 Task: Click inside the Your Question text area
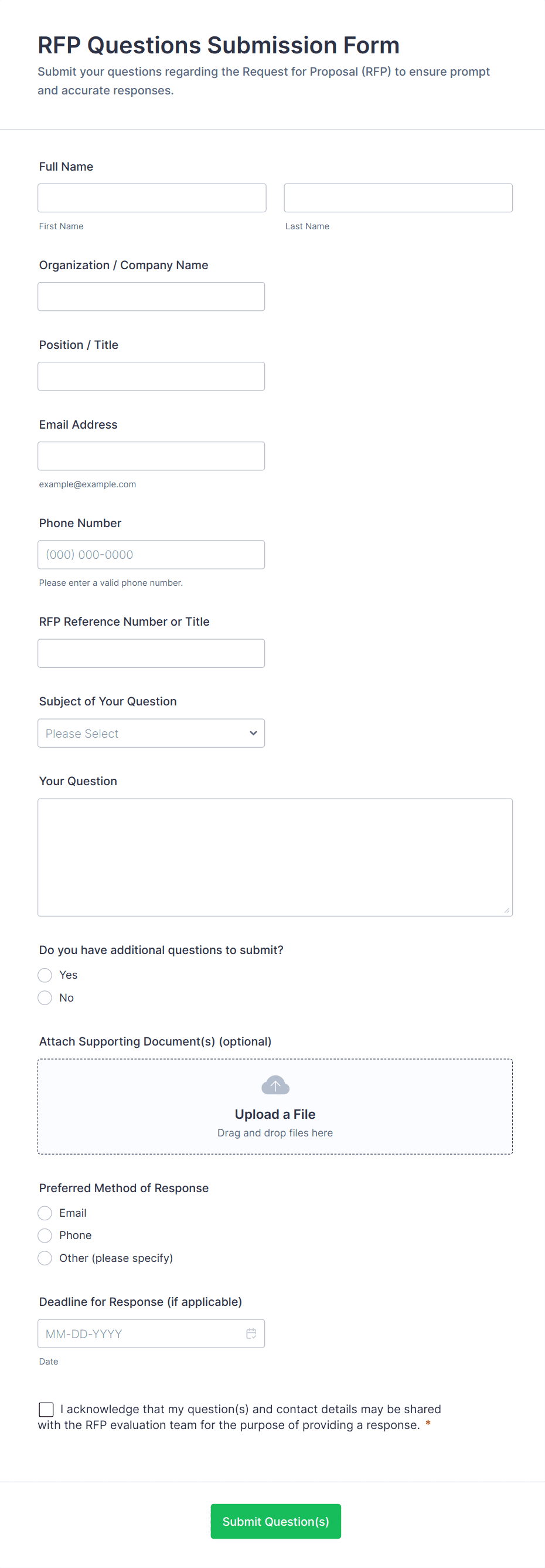[x=275, y=857]
